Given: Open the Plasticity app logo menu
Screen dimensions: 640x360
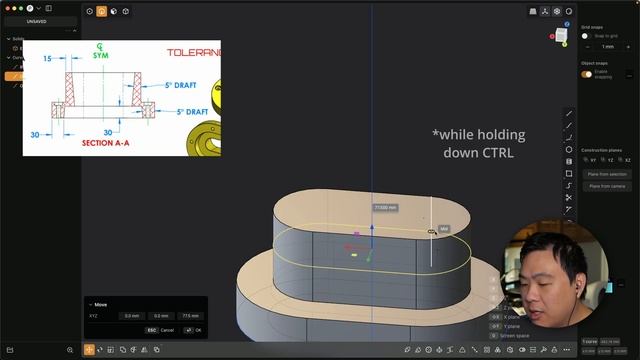Looking at the screenshot, I should point(30,8).
